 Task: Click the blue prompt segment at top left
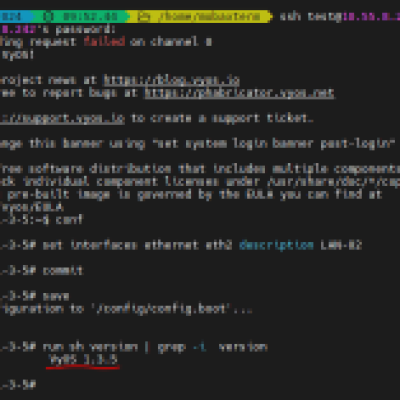point(16,16)
